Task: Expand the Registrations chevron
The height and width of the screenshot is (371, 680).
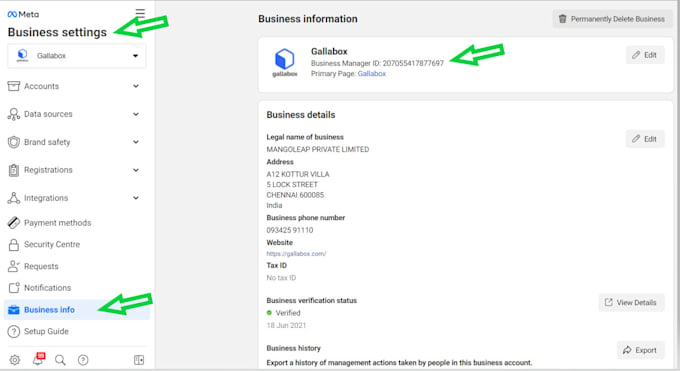Action: 136,170
